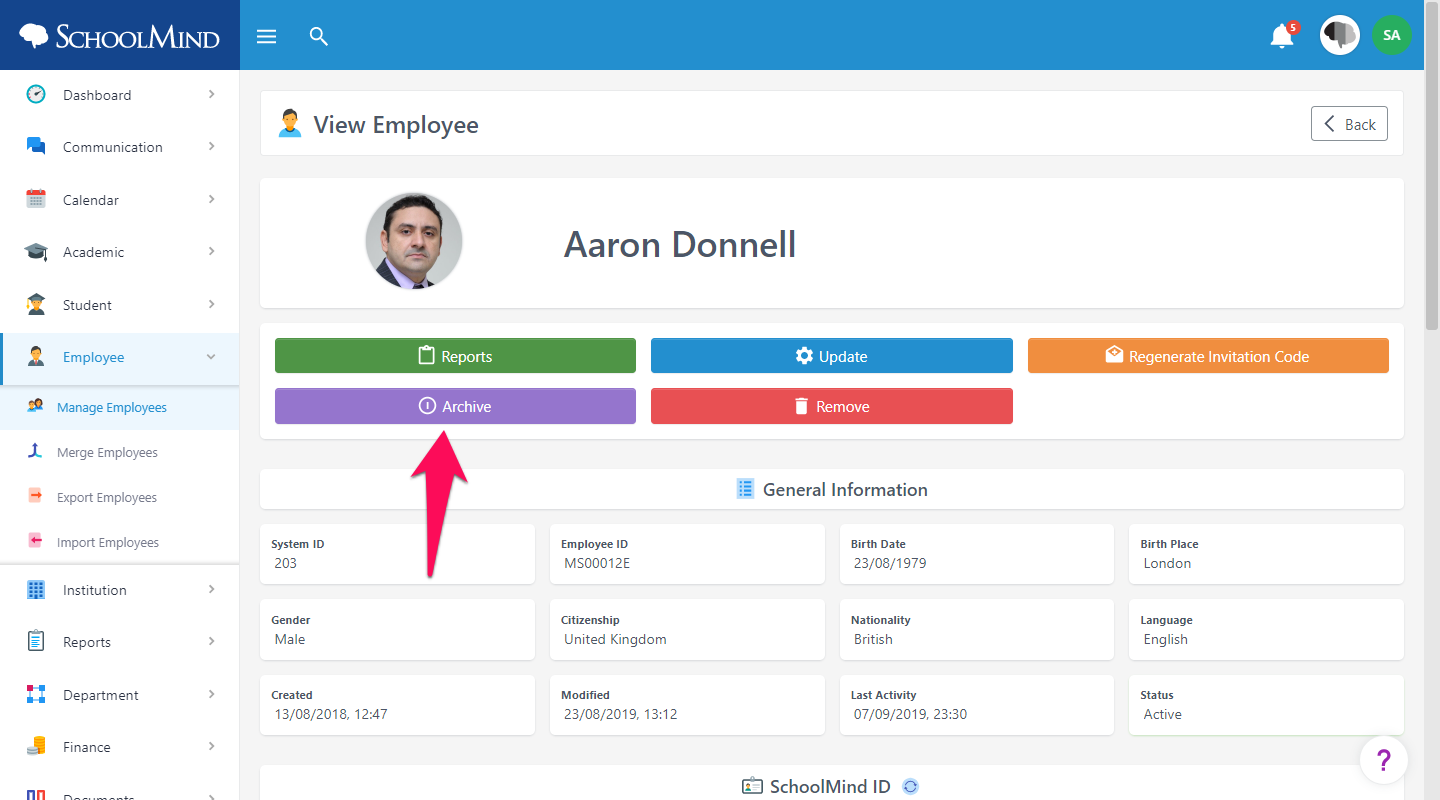The width and height of the screenshot is (1440, 800).
Task: Click the View Employee header person icon
Action: (x=290, y=124)
